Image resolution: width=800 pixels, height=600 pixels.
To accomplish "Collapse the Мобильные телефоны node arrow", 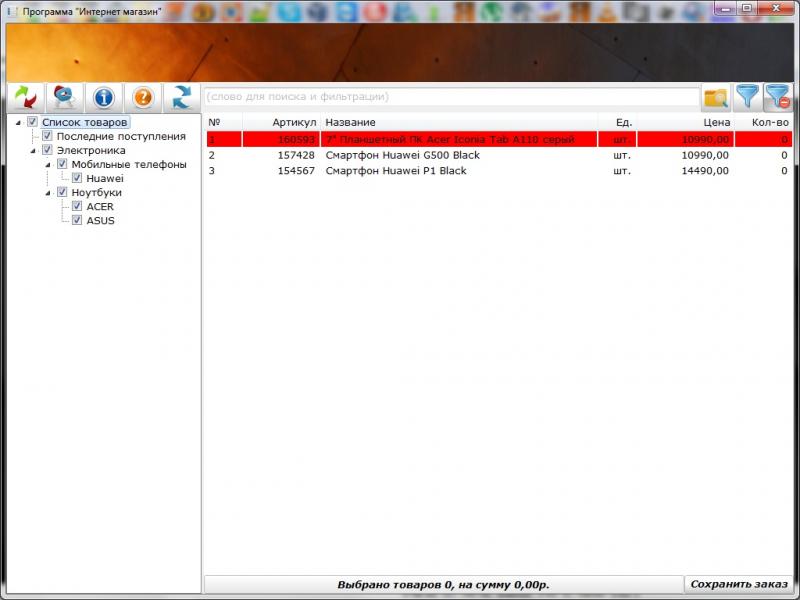I will coord(48,165).
